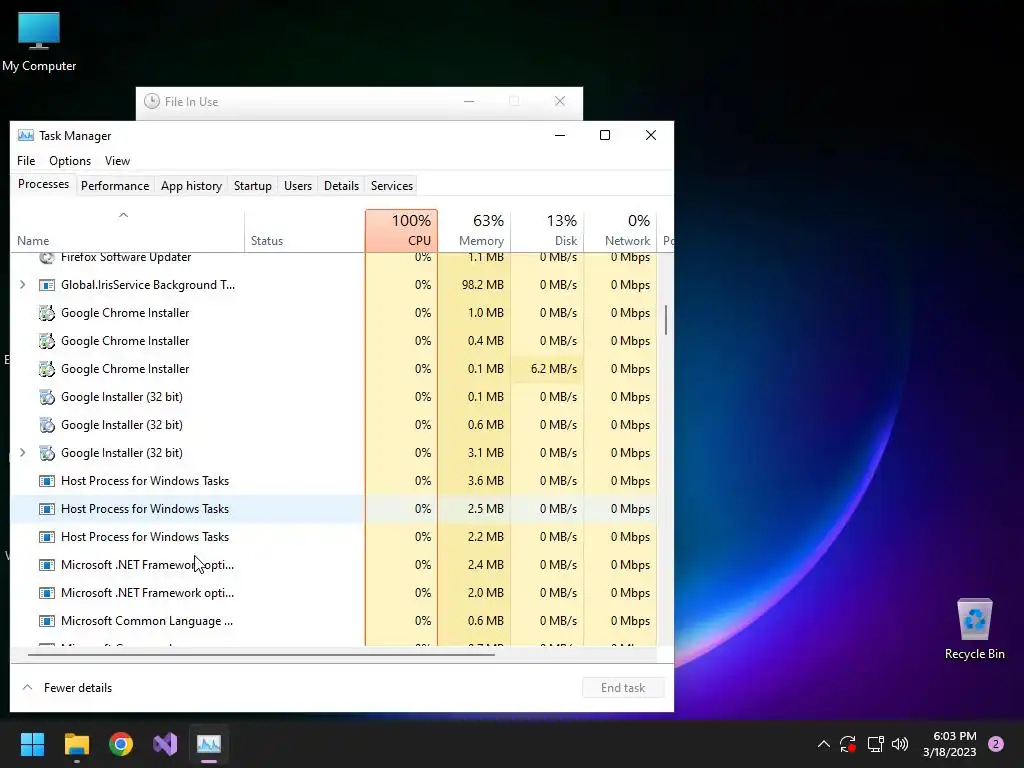Open File Explorer from the taskbar

76,744
